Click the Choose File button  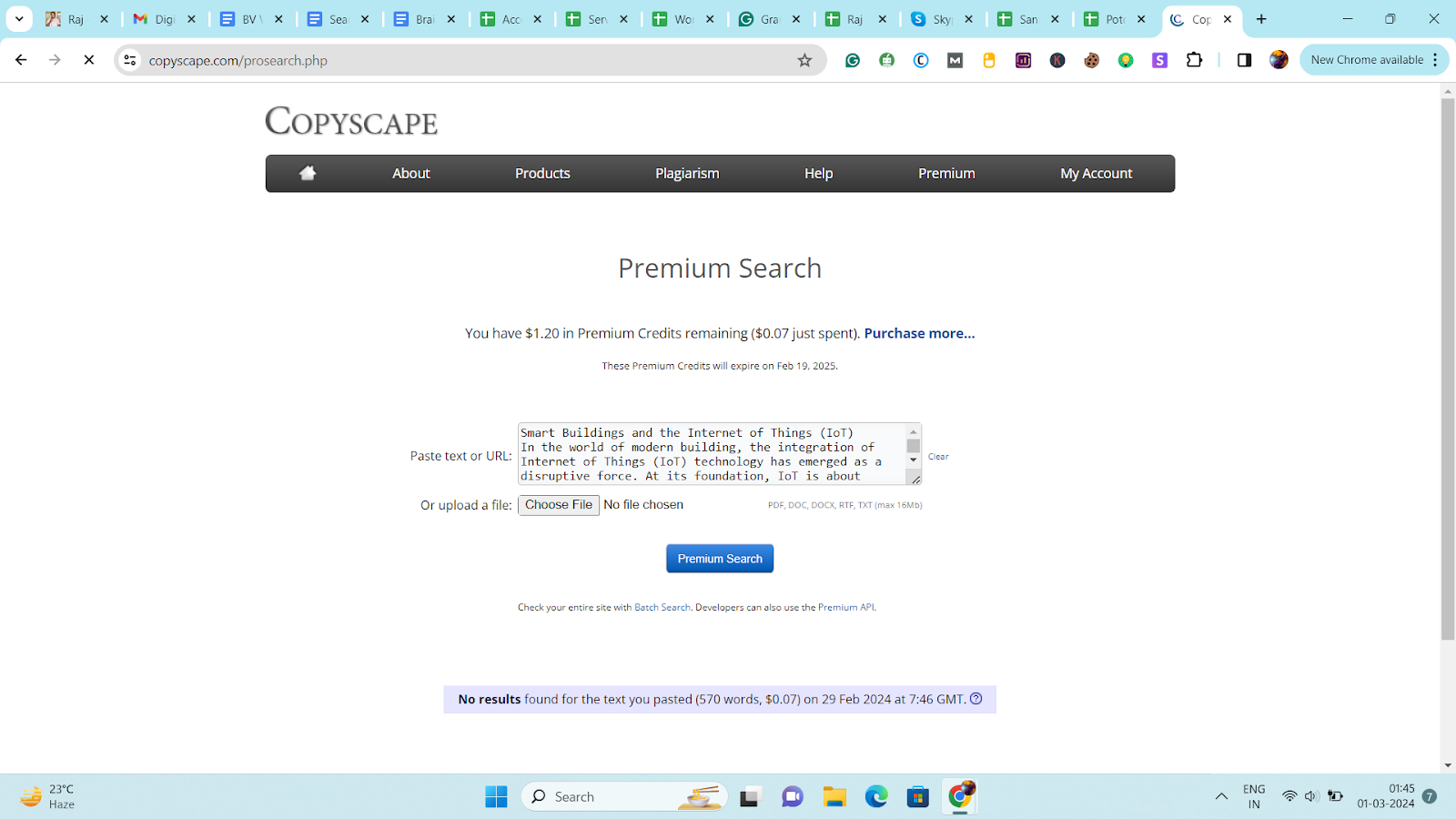click(559, 505)
